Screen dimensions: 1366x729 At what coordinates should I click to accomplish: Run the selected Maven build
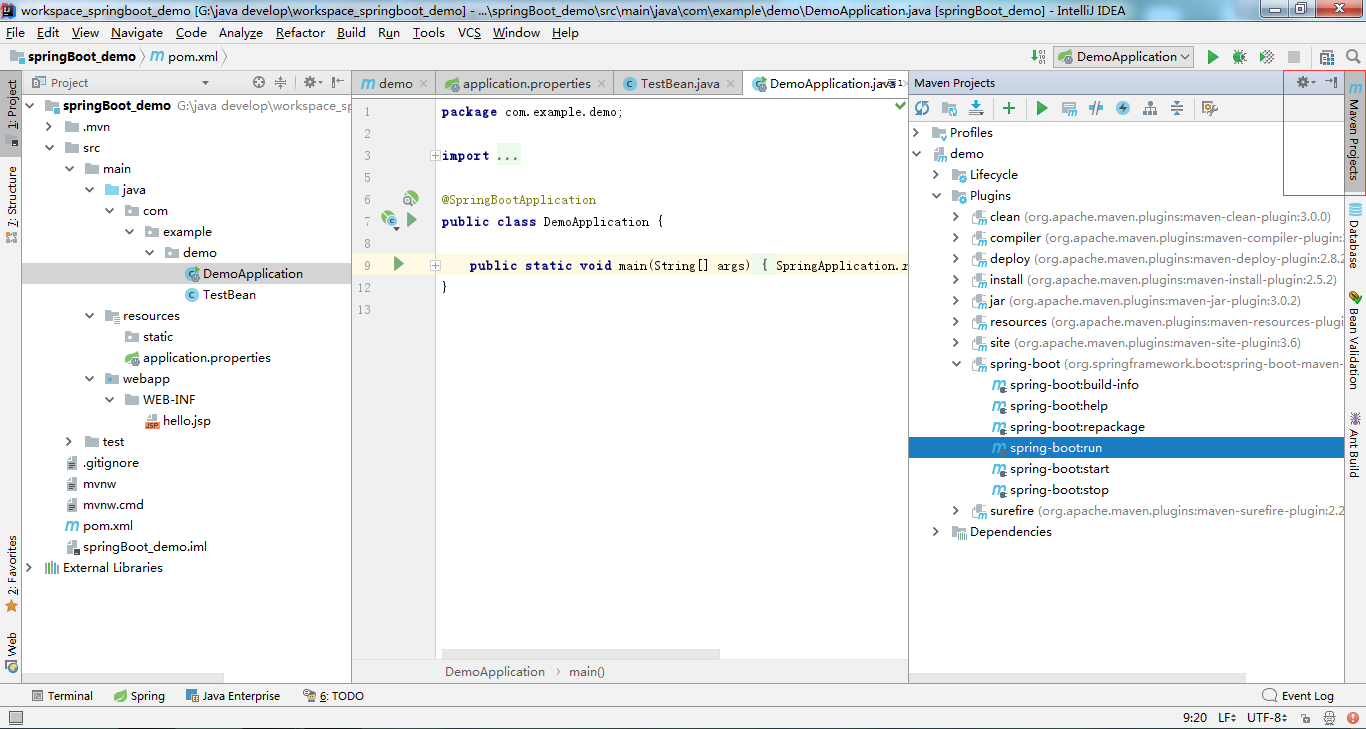[x=1042, y=108]
